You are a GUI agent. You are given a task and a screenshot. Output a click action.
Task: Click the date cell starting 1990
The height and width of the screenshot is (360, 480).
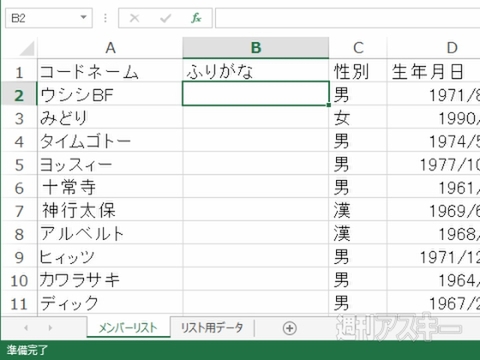coord(434,118)
